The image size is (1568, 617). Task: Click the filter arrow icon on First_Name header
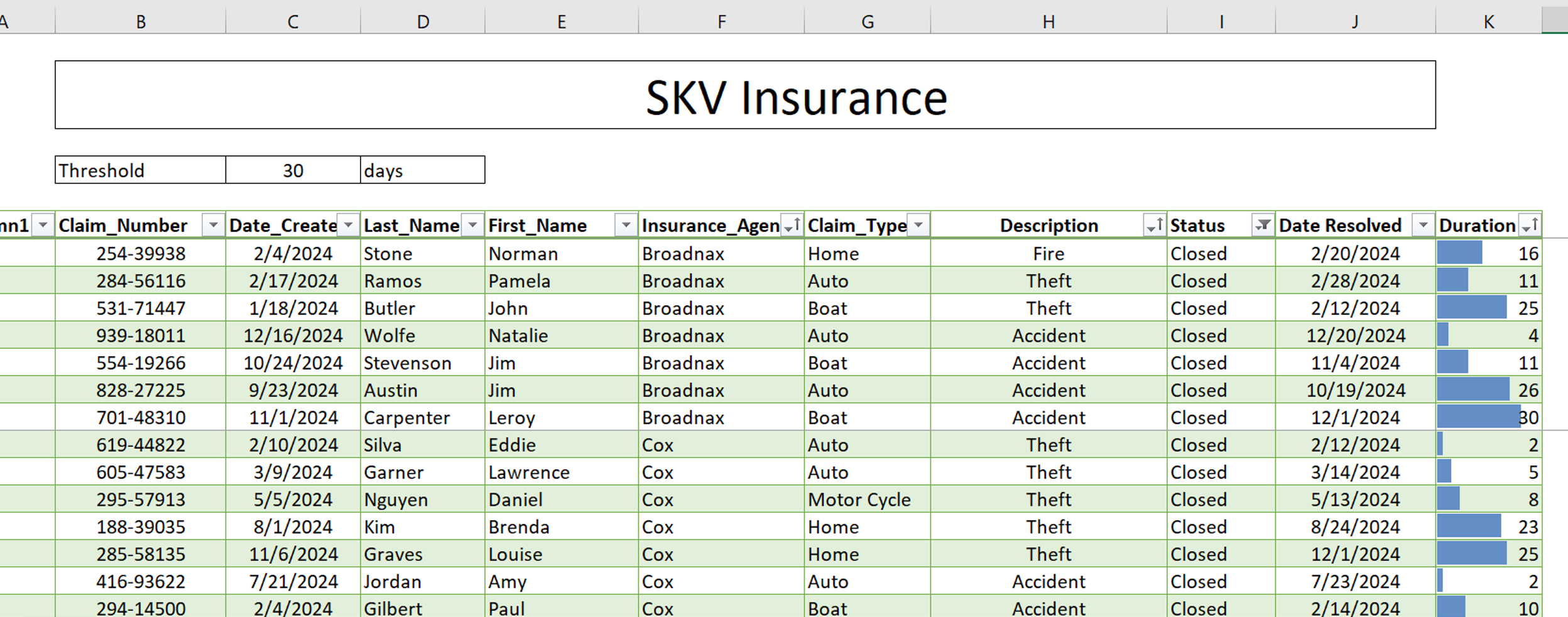coord(626,224)
